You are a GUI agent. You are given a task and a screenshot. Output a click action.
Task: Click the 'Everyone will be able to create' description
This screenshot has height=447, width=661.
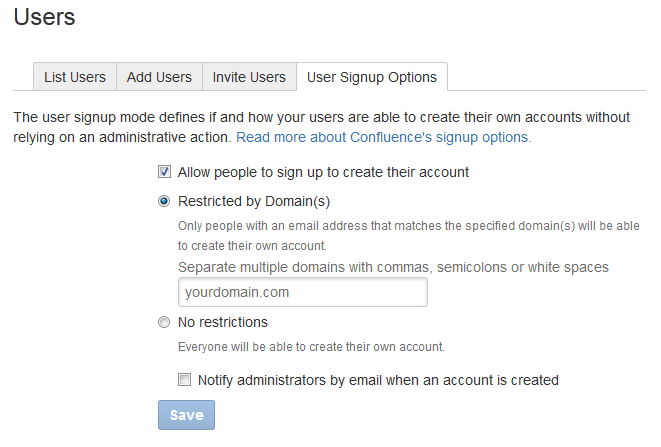pyautogui.click(x=311, y=347)
